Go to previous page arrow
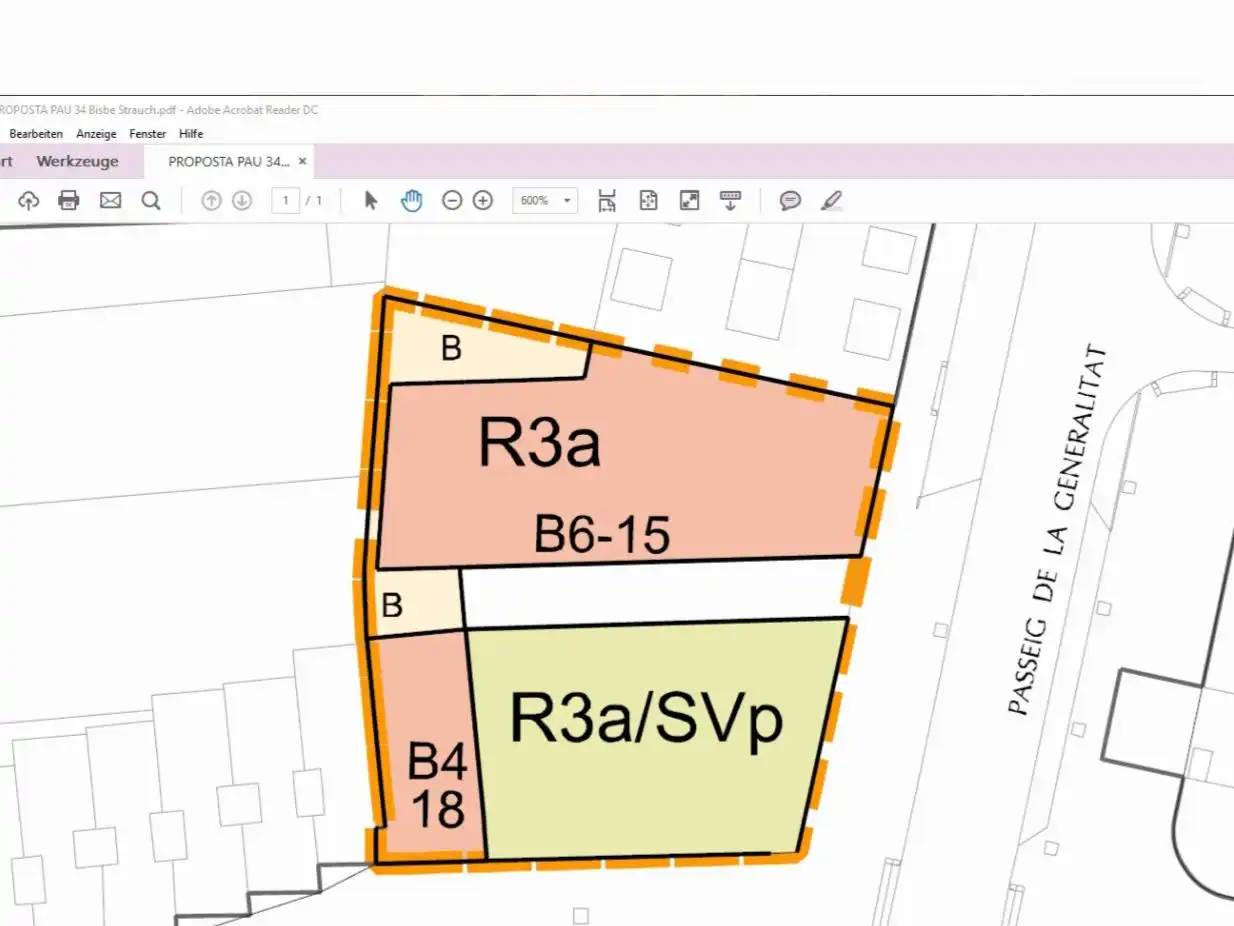 point(211,201)
